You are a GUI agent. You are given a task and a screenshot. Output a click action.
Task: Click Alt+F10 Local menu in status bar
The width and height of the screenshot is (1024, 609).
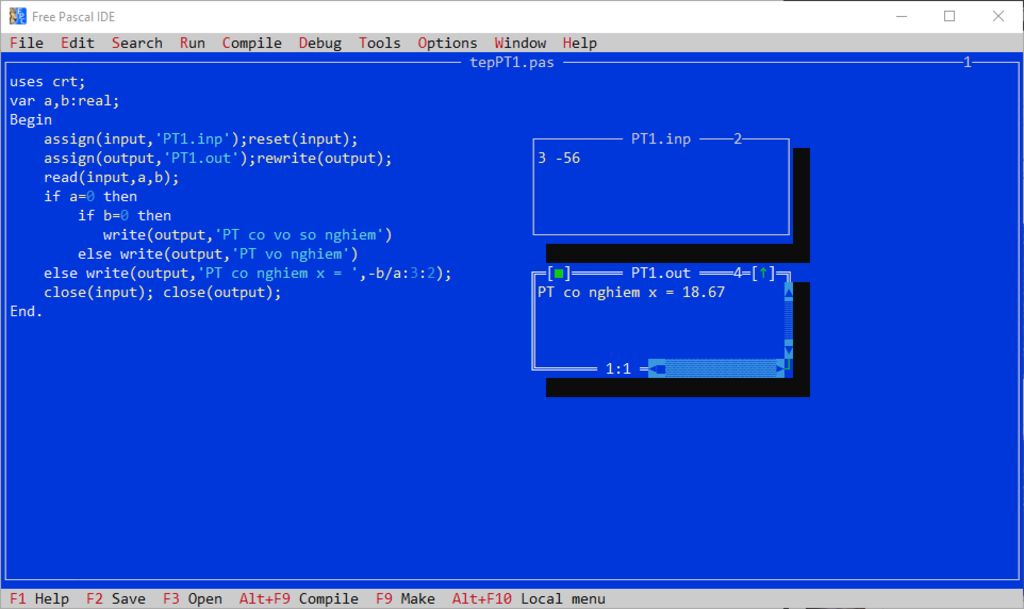coord(528,599)
